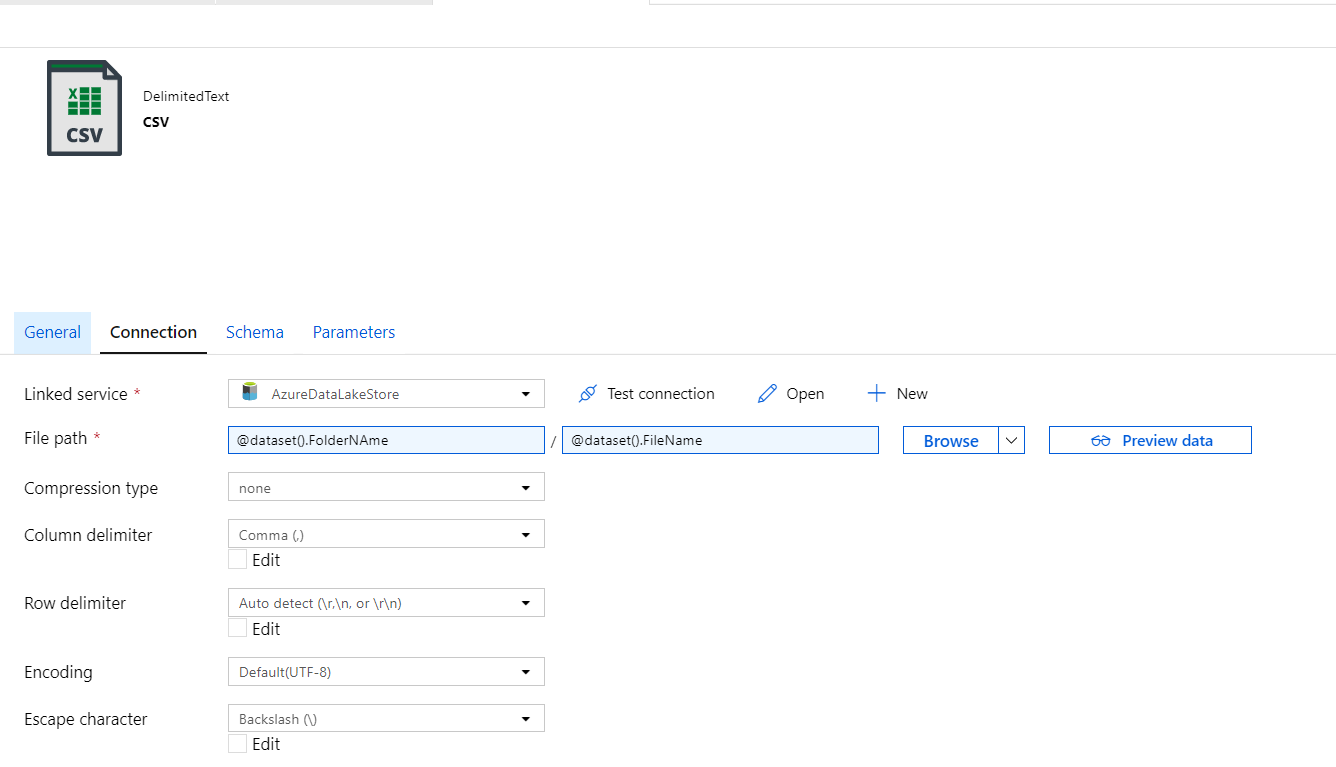Click the Preview data glasses icon
This screenshot has width=1336, height=767.
1101,440
